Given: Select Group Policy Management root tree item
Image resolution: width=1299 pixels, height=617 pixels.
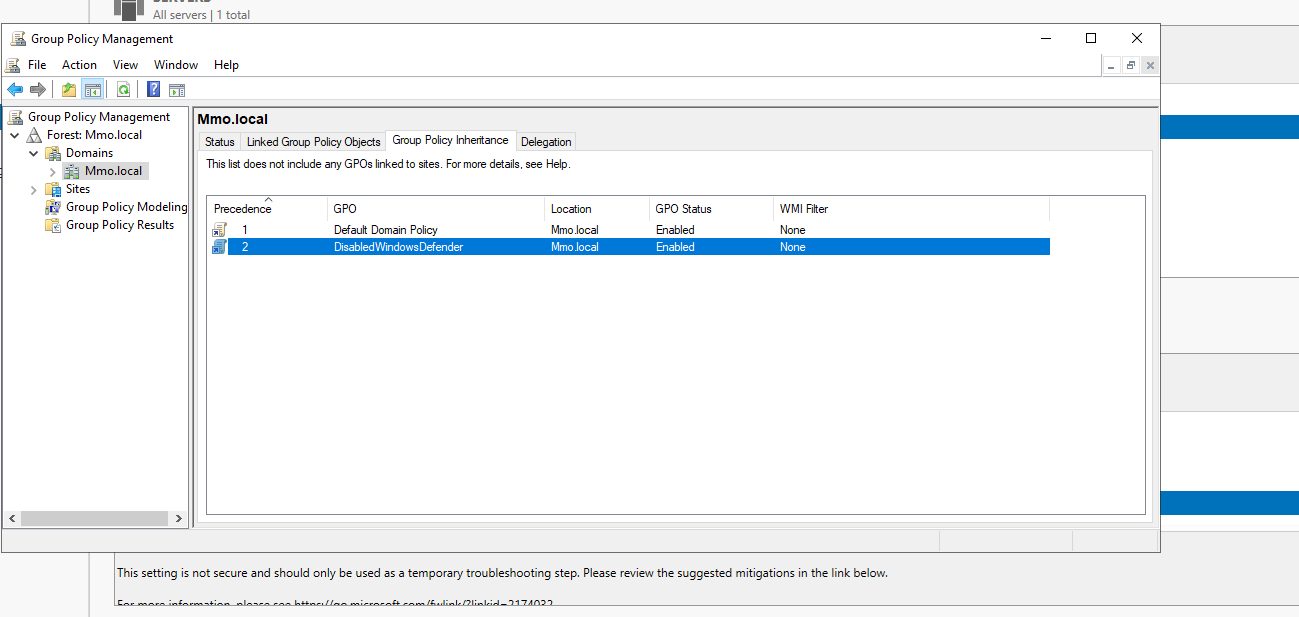Looking at the screenshot, I should coord(99,117).
